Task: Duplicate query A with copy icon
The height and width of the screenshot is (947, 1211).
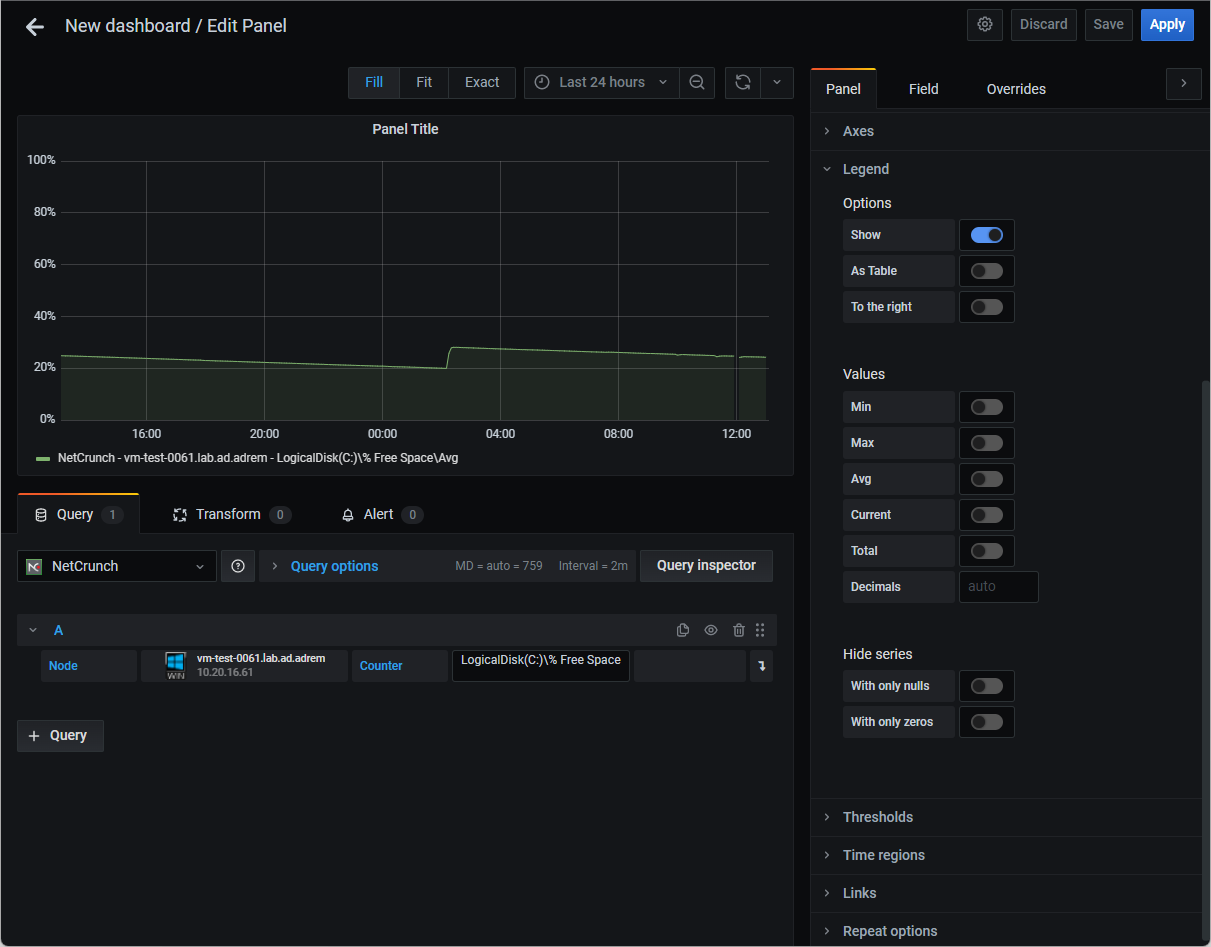Action: coord(683,630)
